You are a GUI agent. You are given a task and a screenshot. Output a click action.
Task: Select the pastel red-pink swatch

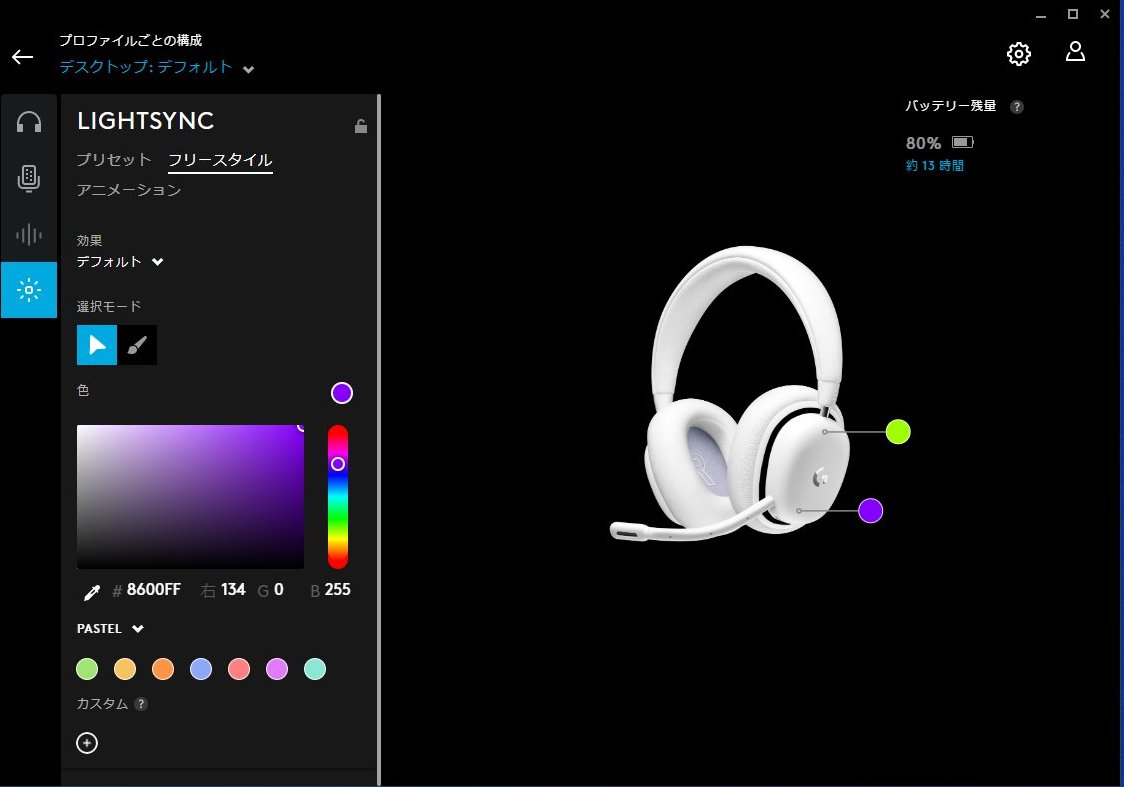(239, 669)
